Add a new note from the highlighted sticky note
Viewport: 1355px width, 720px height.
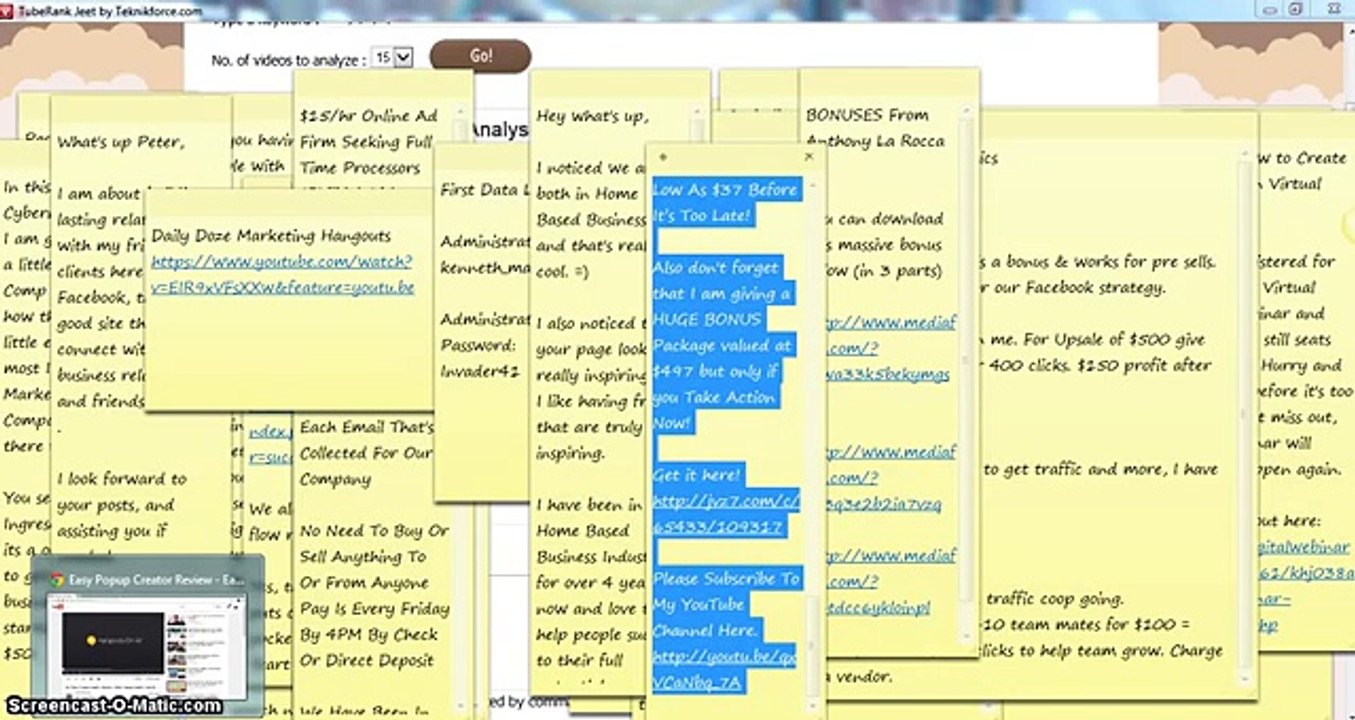pyautogui.click(x=663, y=157)
